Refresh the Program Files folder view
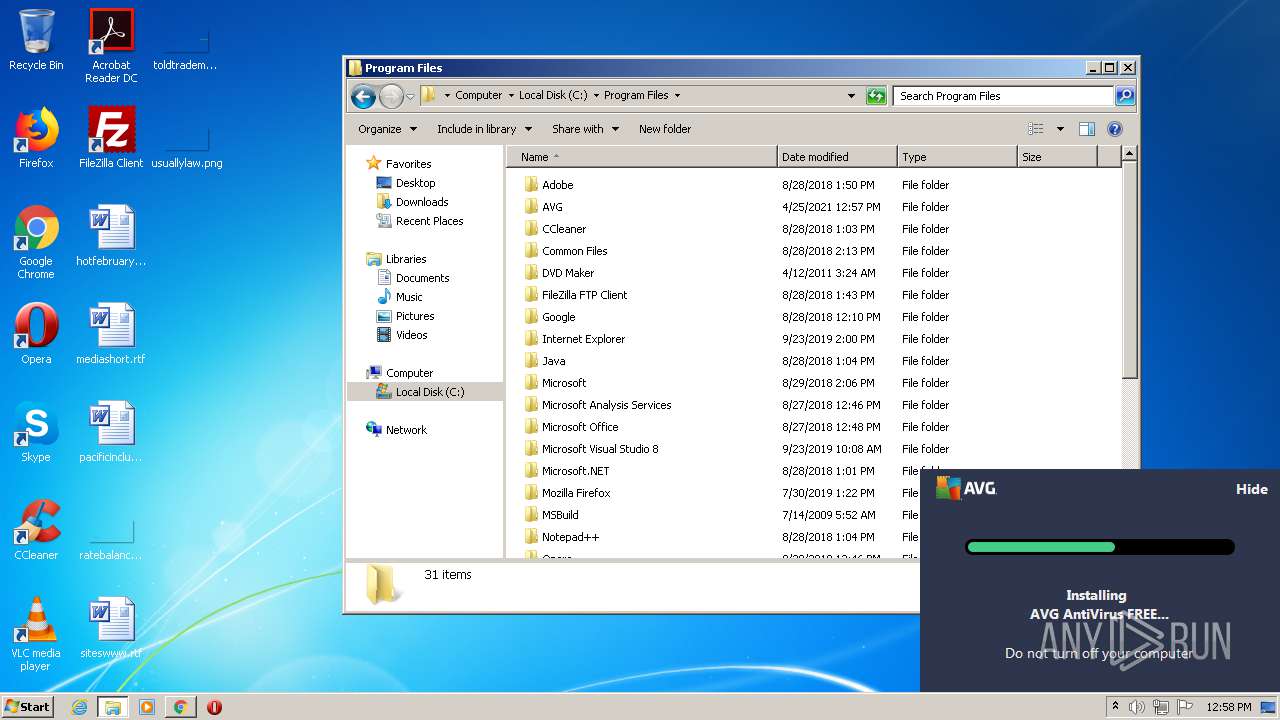1280x720 pixels. (x=876, y=96)
